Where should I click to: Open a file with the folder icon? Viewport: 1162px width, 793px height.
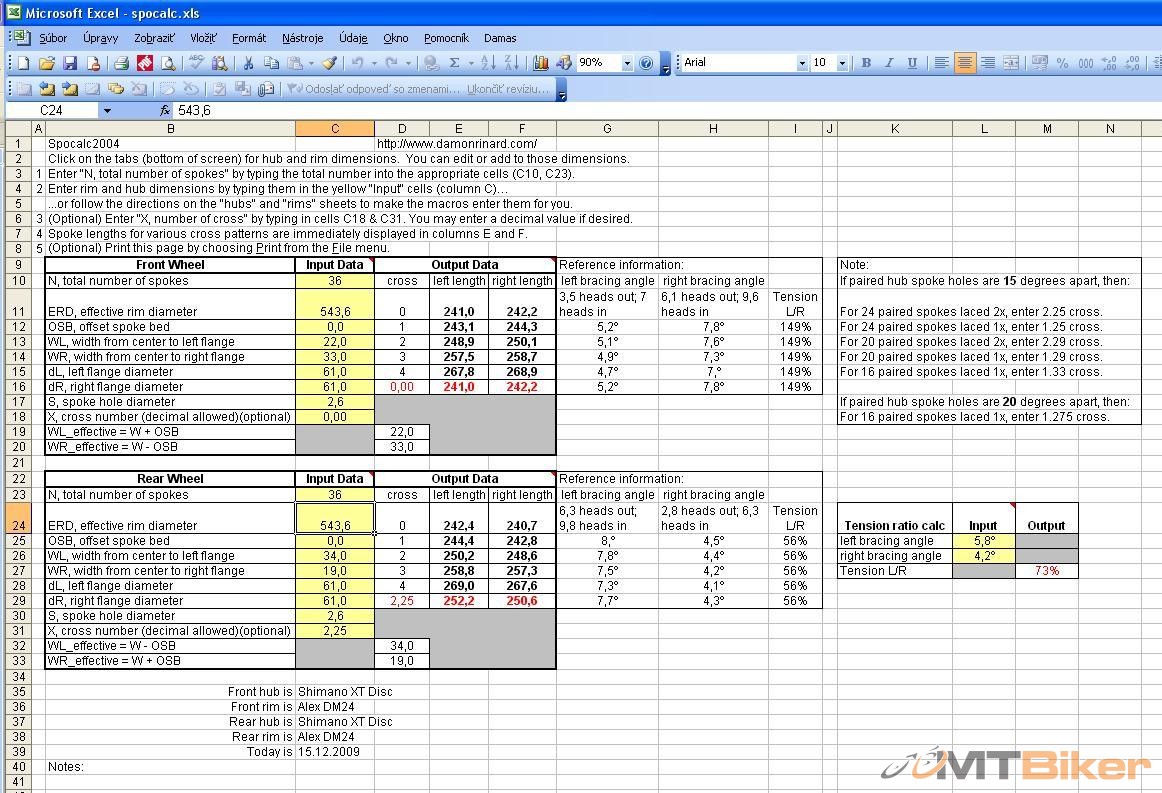click(x=46, y=63)
